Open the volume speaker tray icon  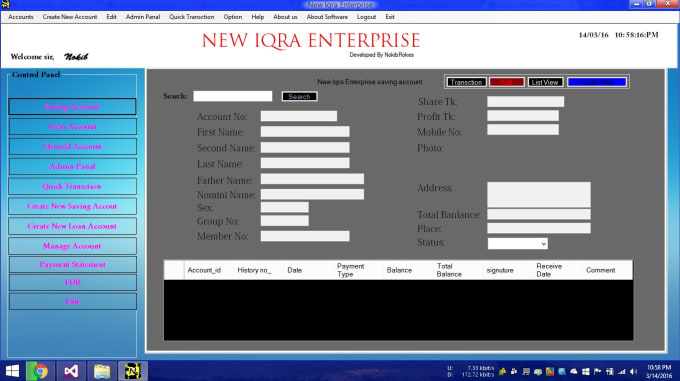pyautogui.click(x=634, y=371)
